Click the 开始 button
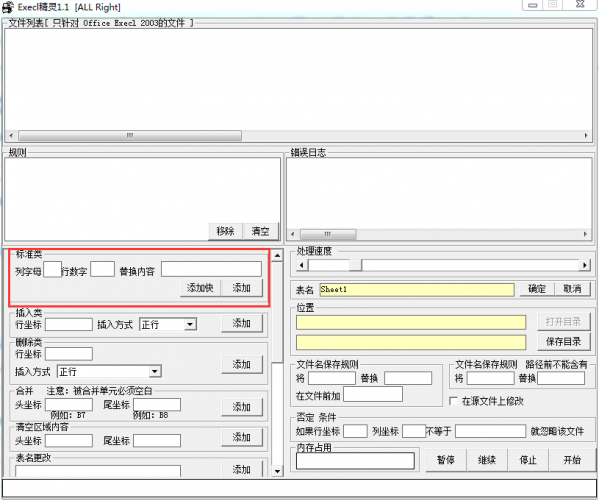The width and height of the screenshot is (599, 501). (x=572, y=460)
